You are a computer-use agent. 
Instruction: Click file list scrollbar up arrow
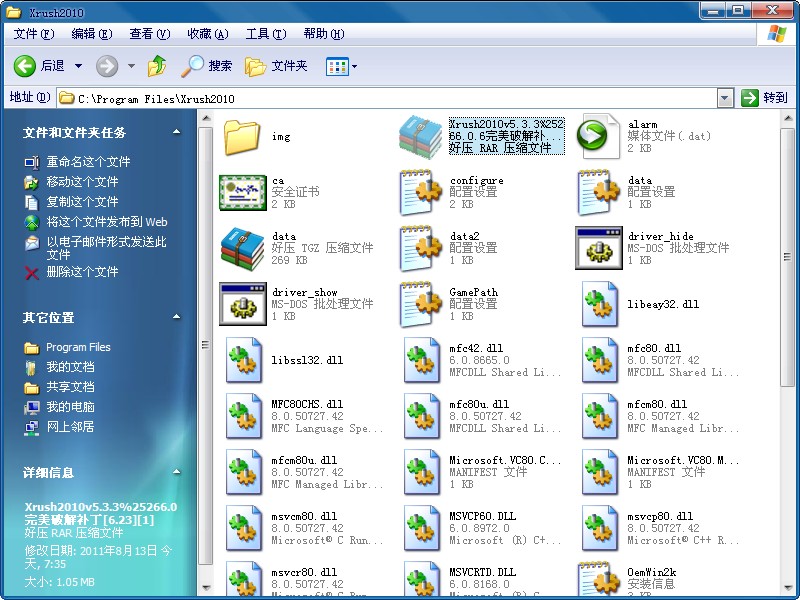[x=787, y=118]
